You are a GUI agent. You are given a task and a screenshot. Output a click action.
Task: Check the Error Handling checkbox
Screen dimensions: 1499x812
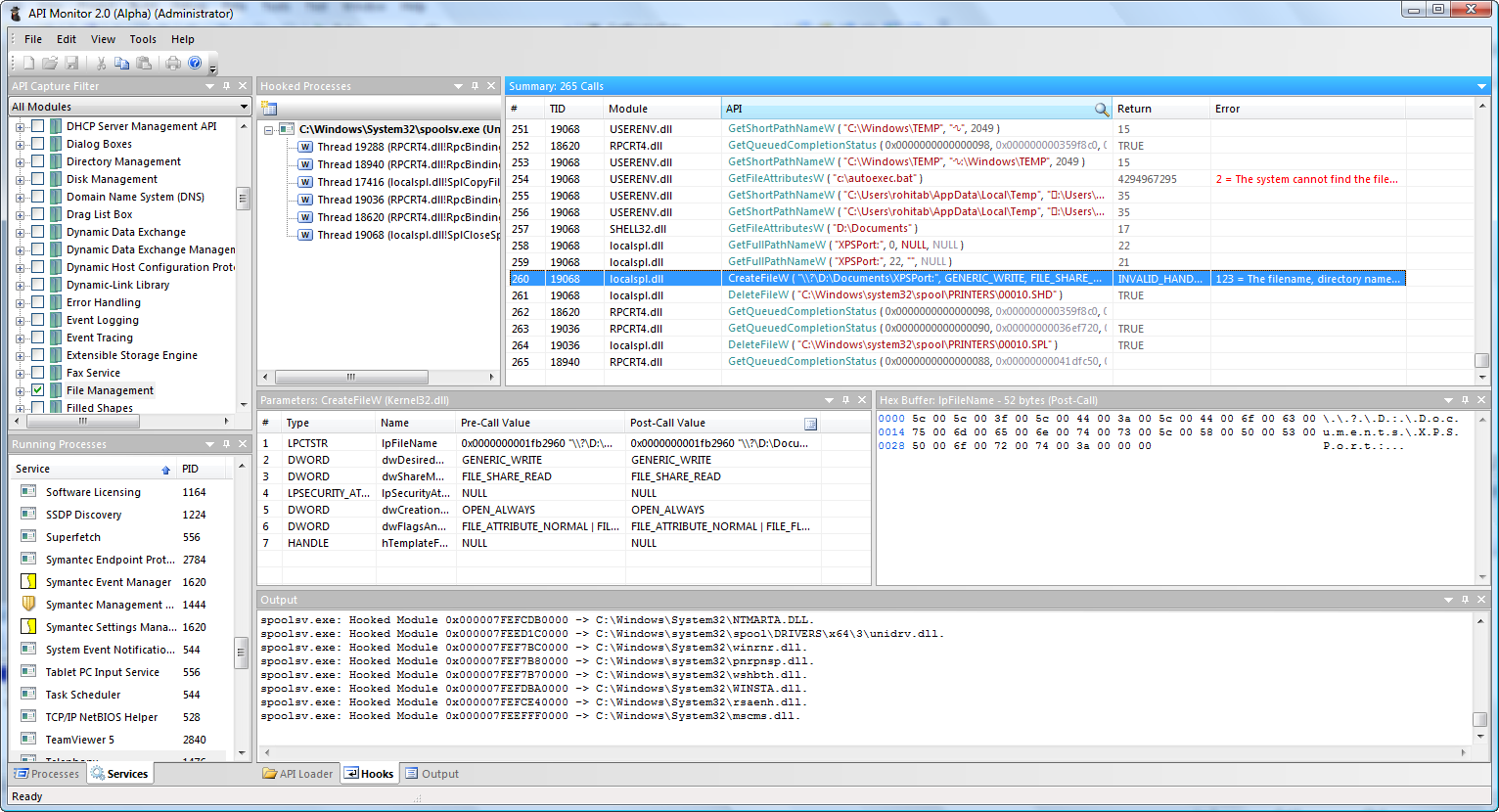pyautogui.click(x=37, y=302)
